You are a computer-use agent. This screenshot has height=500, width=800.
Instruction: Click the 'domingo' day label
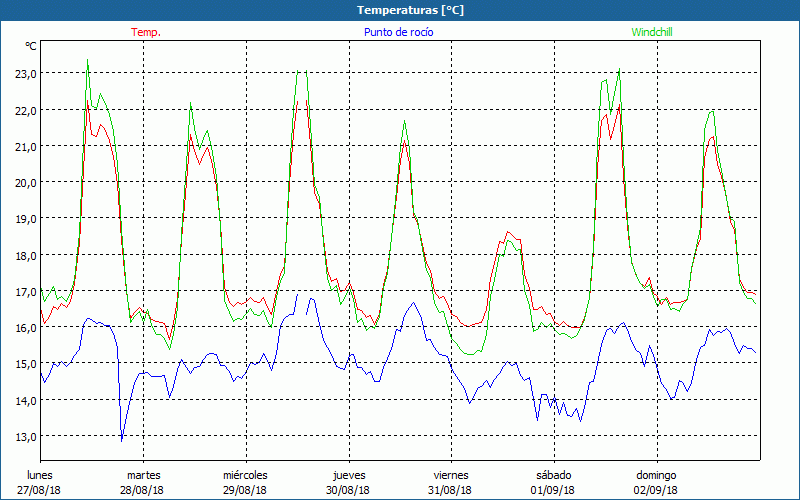click(x=656, y=475)
